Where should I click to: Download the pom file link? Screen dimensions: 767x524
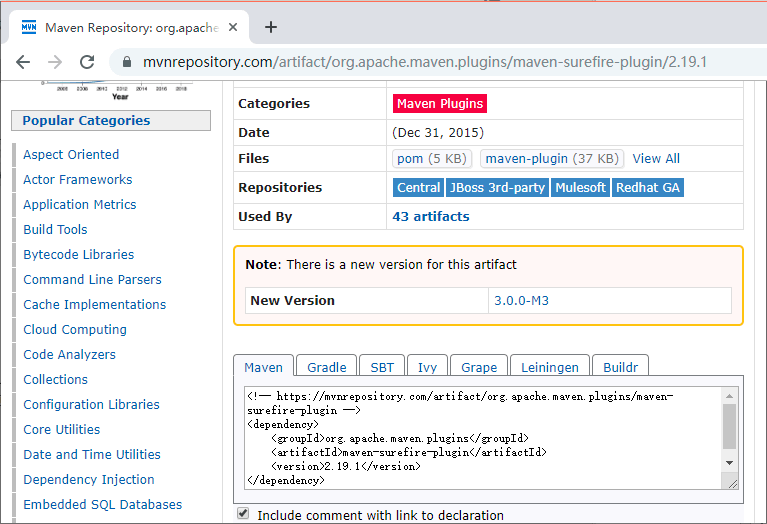click(410, 158)
